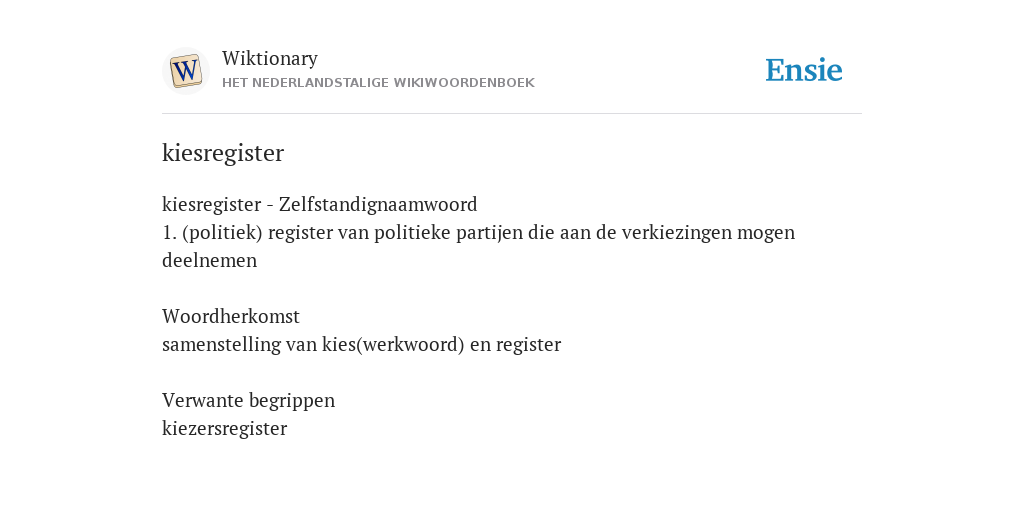Click the Wiktionary source title
This screenshot has height=512, width=1024.
(x=270, y=59)
